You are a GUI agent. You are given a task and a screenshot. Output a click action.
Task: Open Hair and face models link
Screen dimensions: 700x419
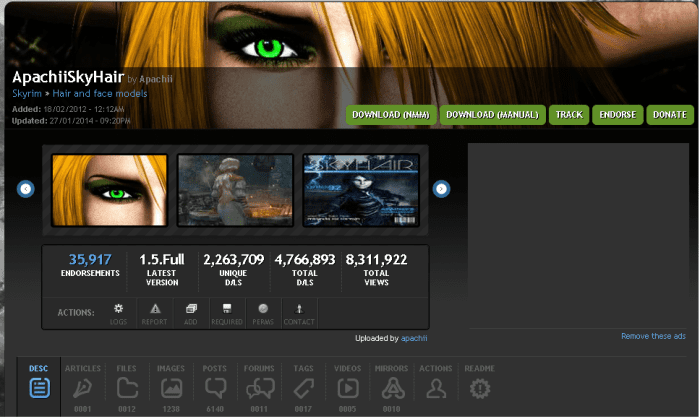coord(100,94)
